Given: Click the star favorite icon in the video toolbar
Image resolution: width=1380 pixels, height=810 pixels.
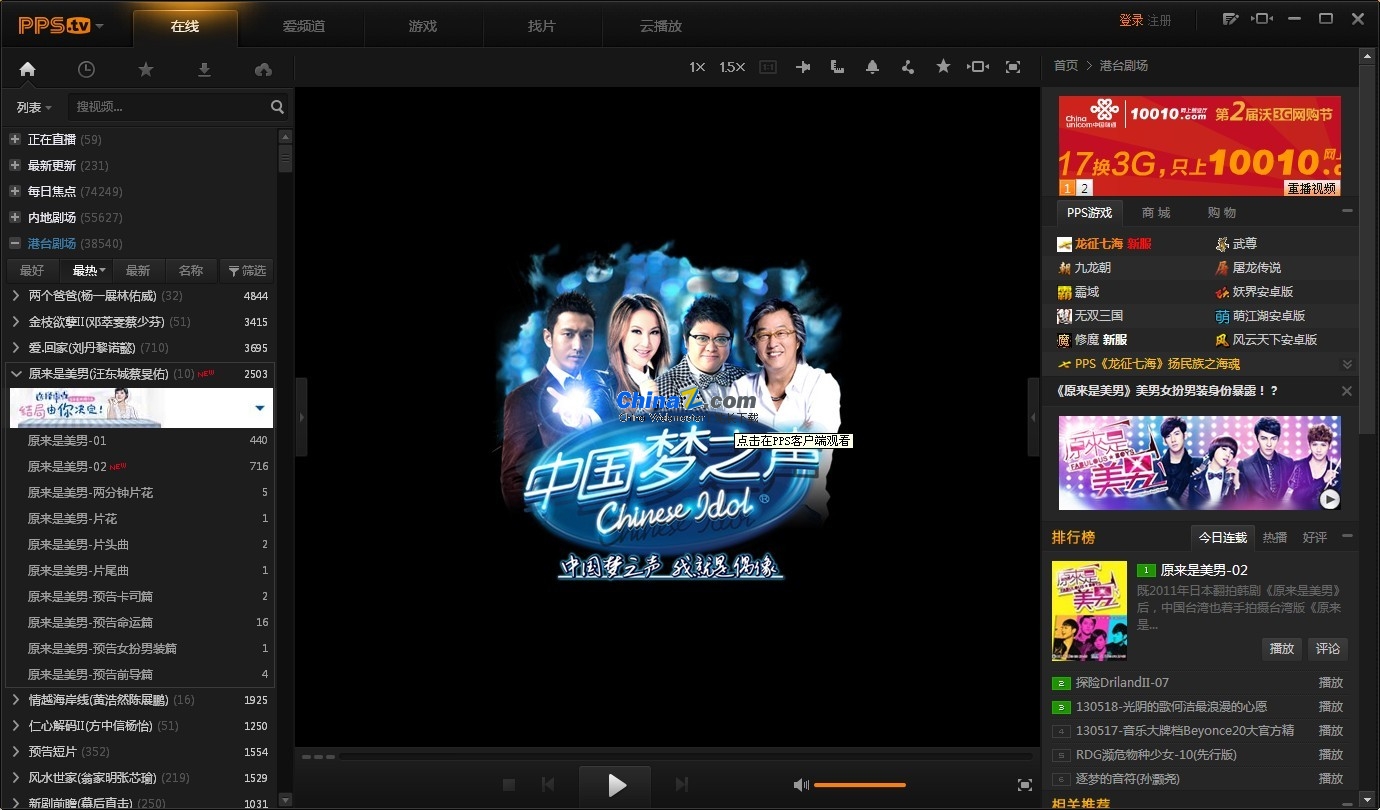Looking at the screenshot, I should [x=943, y=67].
